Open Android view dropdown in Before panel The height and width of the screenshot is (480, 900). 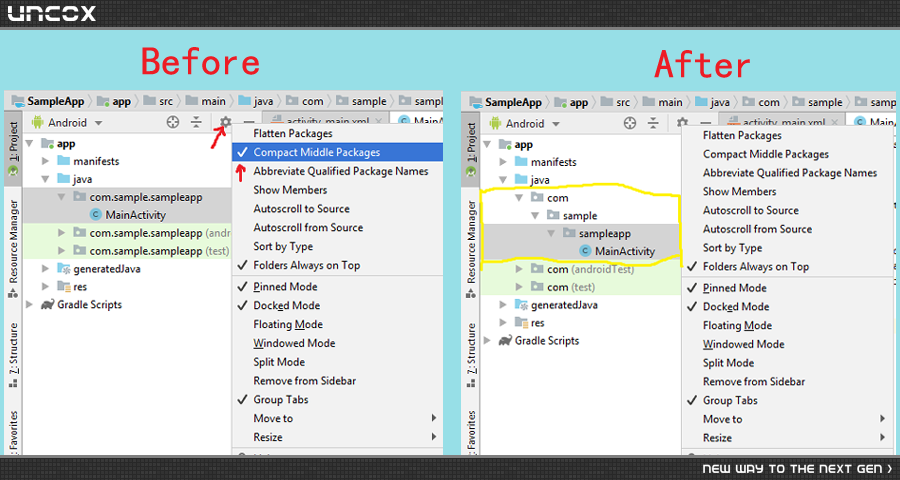(68, 122)
